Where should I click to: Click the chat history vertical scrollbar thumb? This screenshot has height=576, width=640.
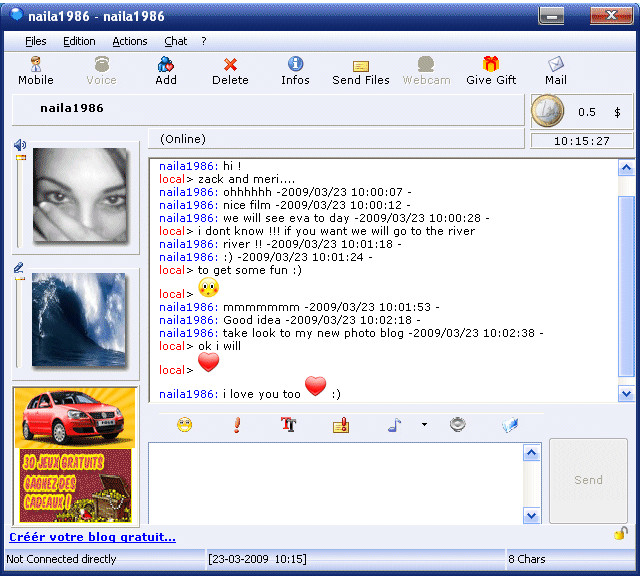tap(626, 286)
